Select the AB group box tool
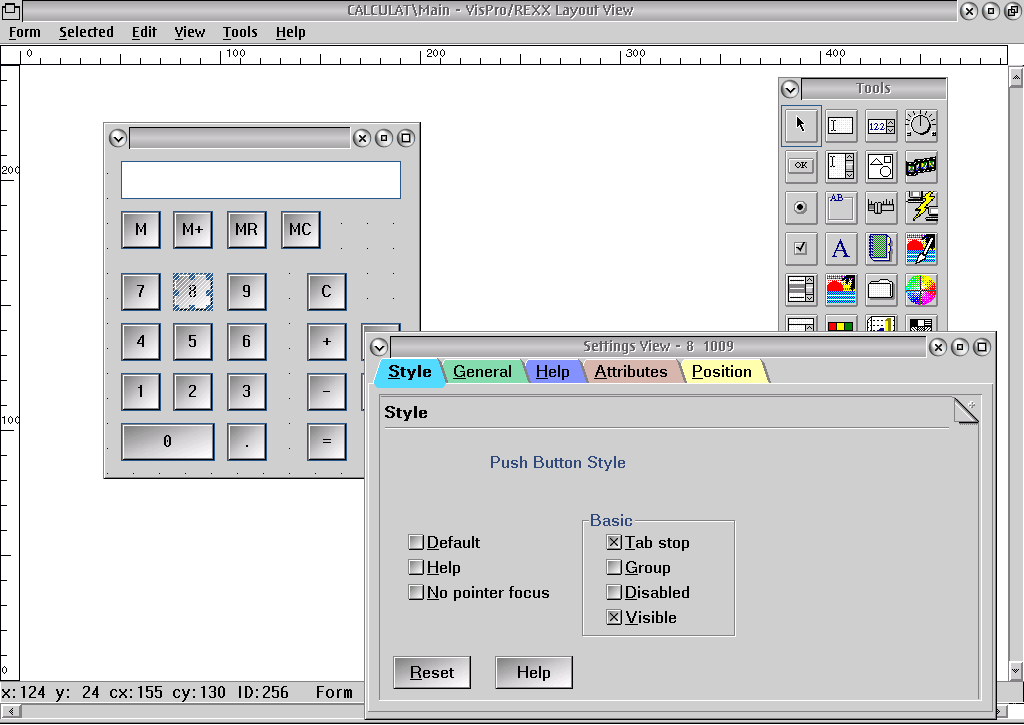 840,208
